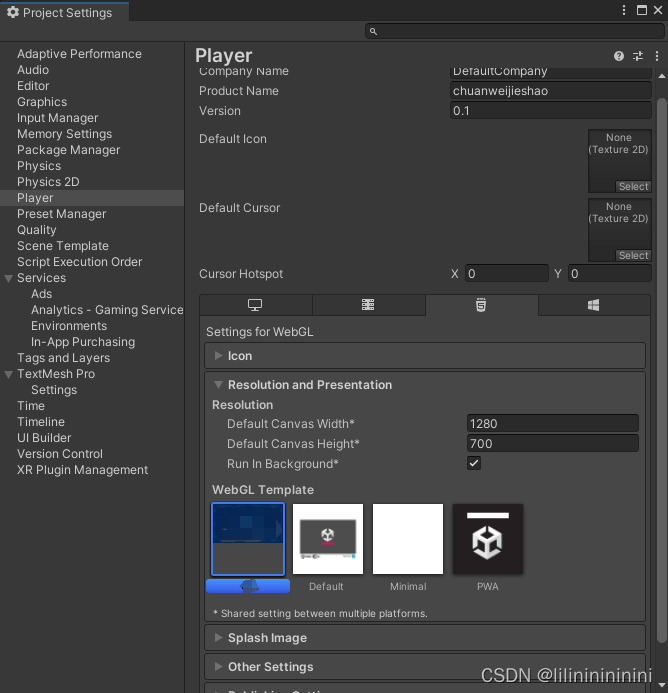
Task: Select the WebGL HTML5 platform tab
Action: point(481,305)
